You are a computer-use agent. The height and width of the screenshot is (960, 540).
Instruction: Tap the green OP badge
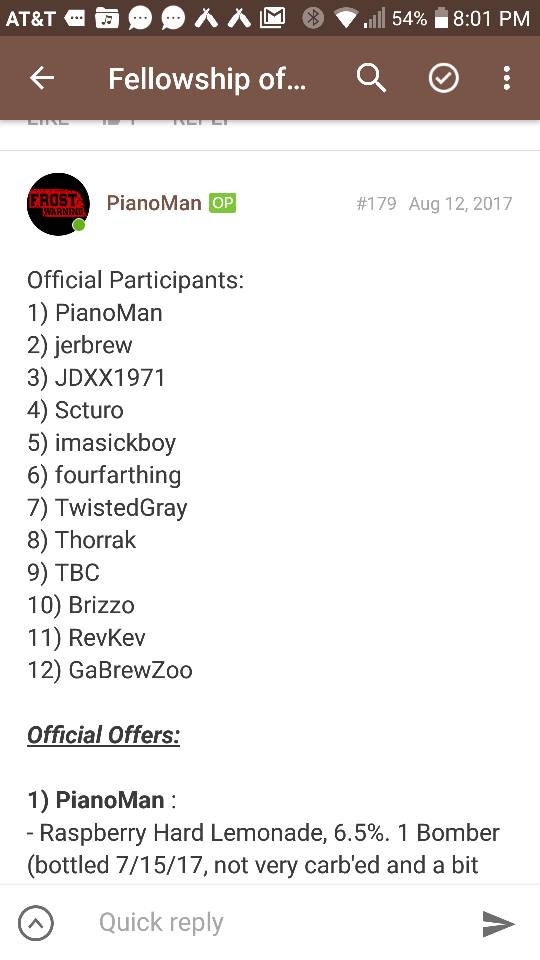click(x=222, y=203)
